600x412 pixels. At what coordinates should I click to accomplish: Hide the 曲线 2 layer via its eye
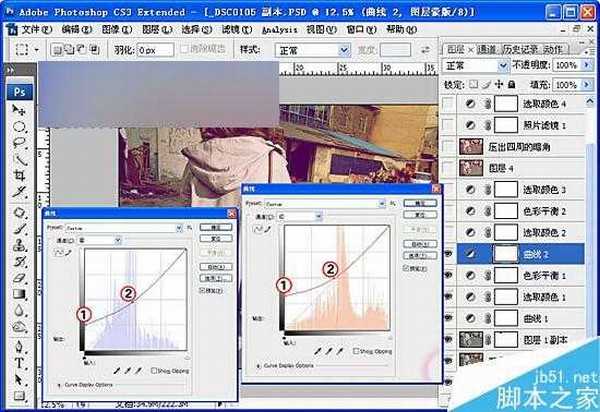point(448,254)
